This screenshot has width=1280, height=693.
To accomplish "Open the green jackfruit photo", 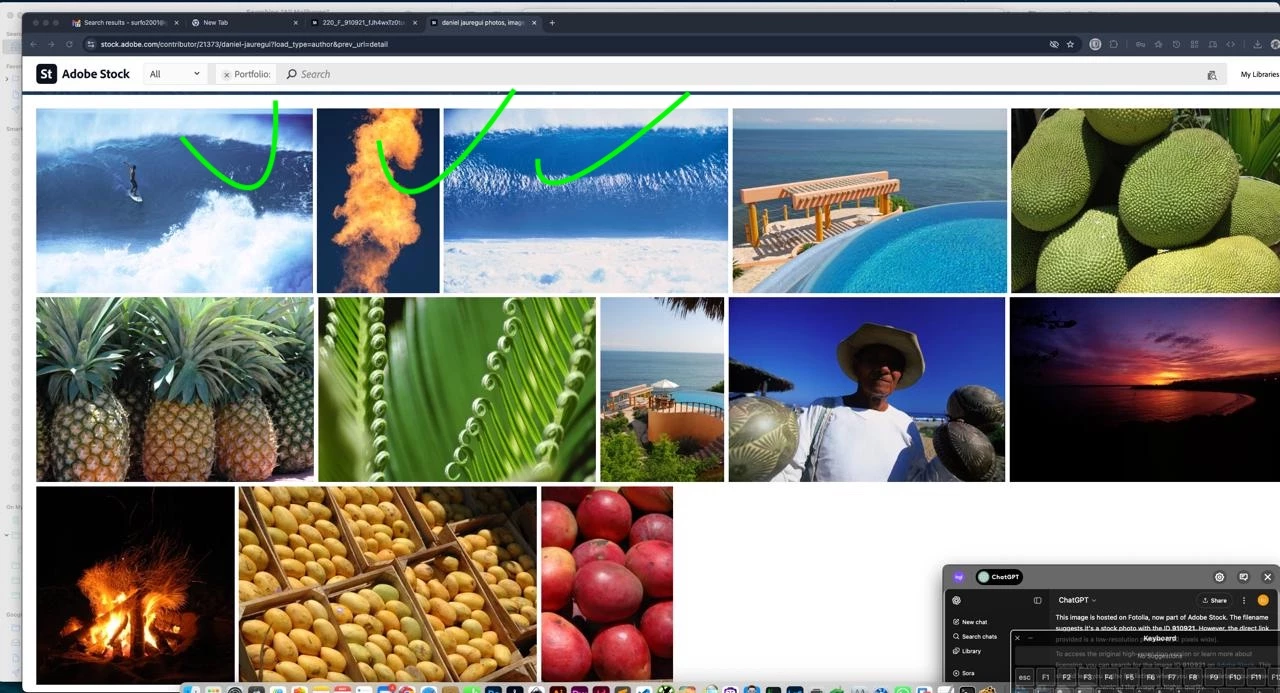I will coord(1145,200).
